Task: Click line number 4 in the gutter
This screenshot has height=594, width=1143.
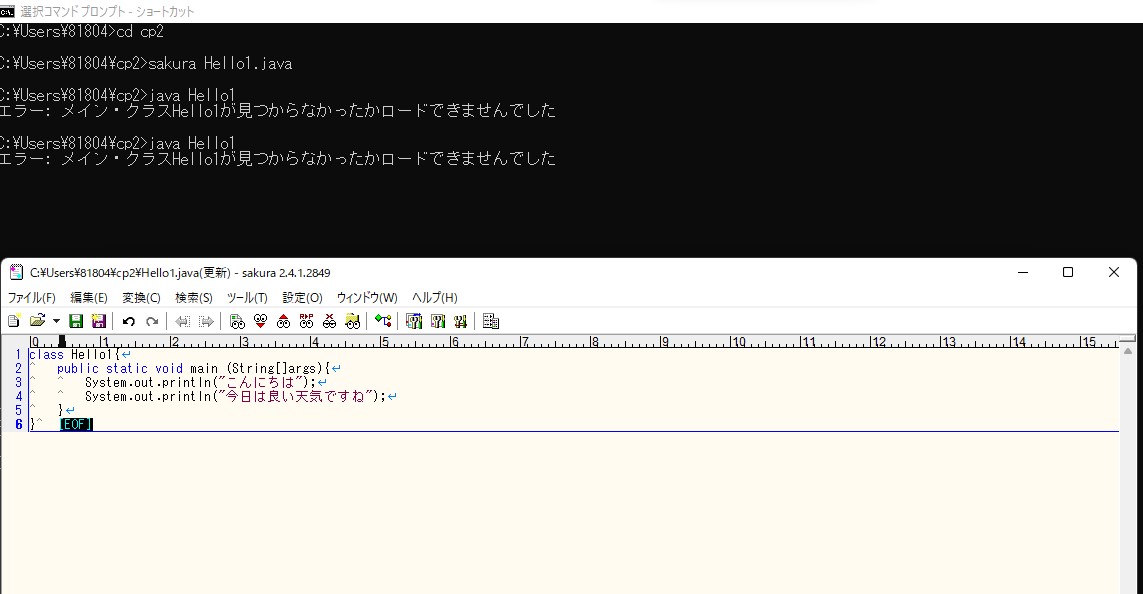Action: tap(18, 396)
